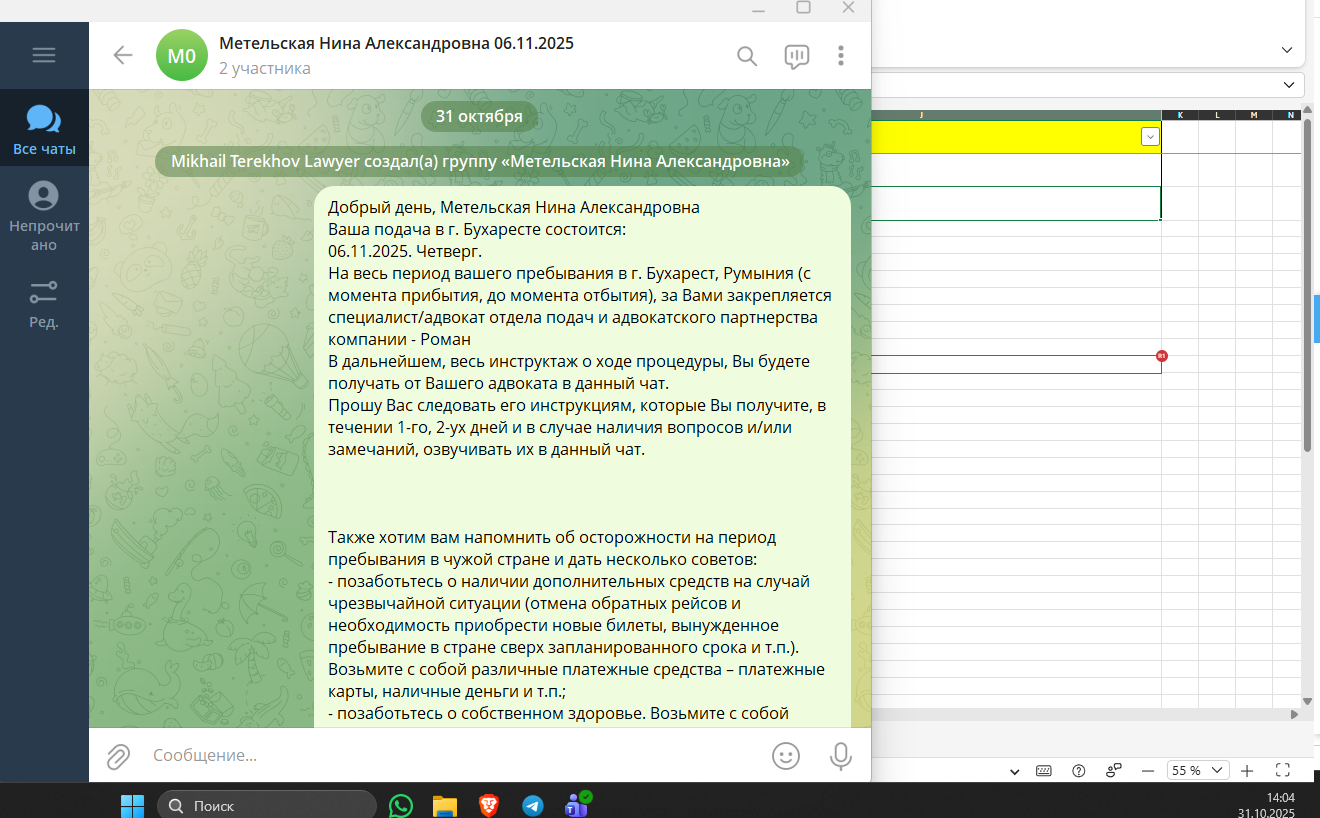Image resolution: width=1320 pixels, height=818 pixels.
Task: Select column M header in Excel
Action: tap(1254, 115)
